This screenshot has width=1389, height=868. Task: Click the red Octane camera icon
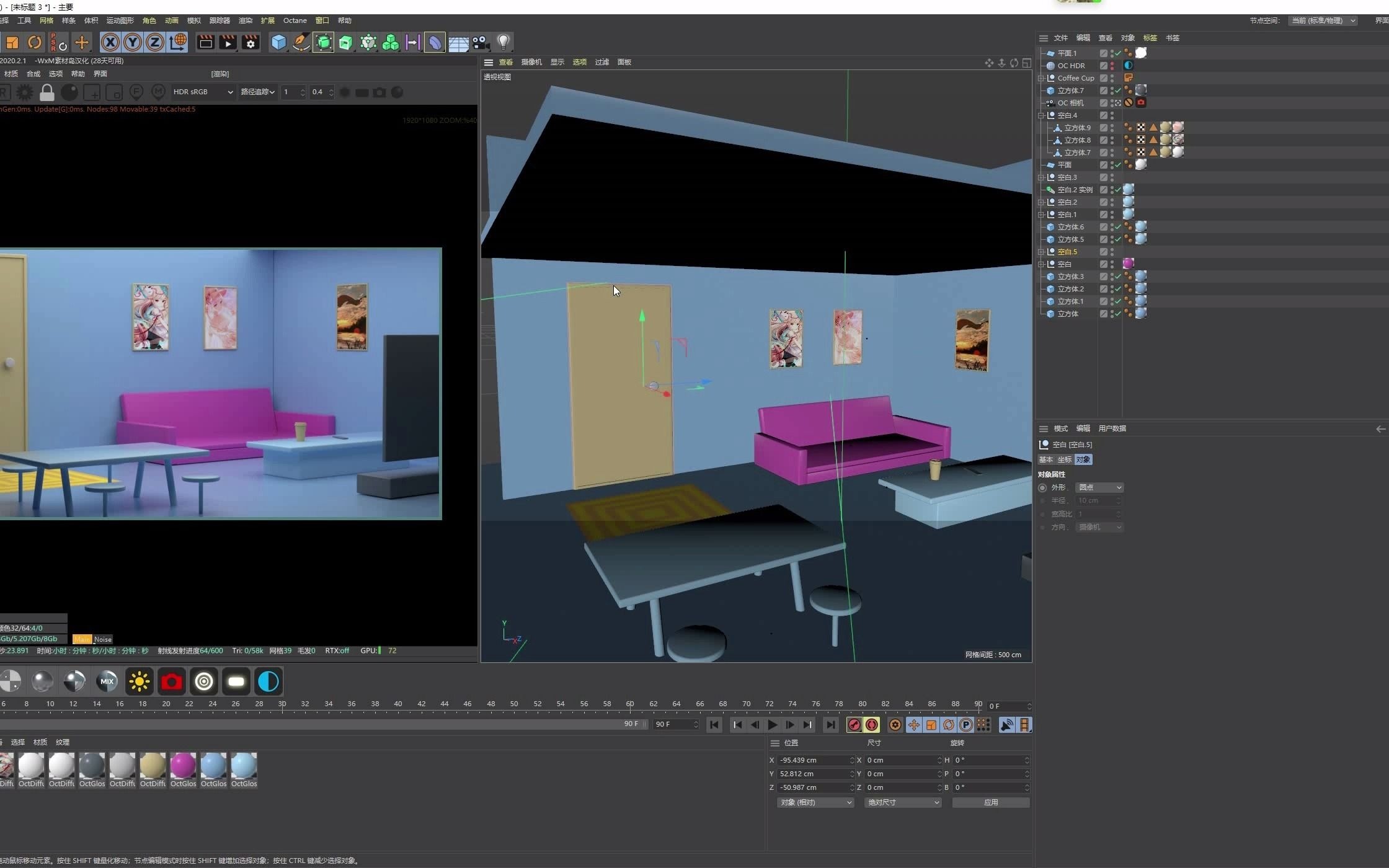point(171,681)
